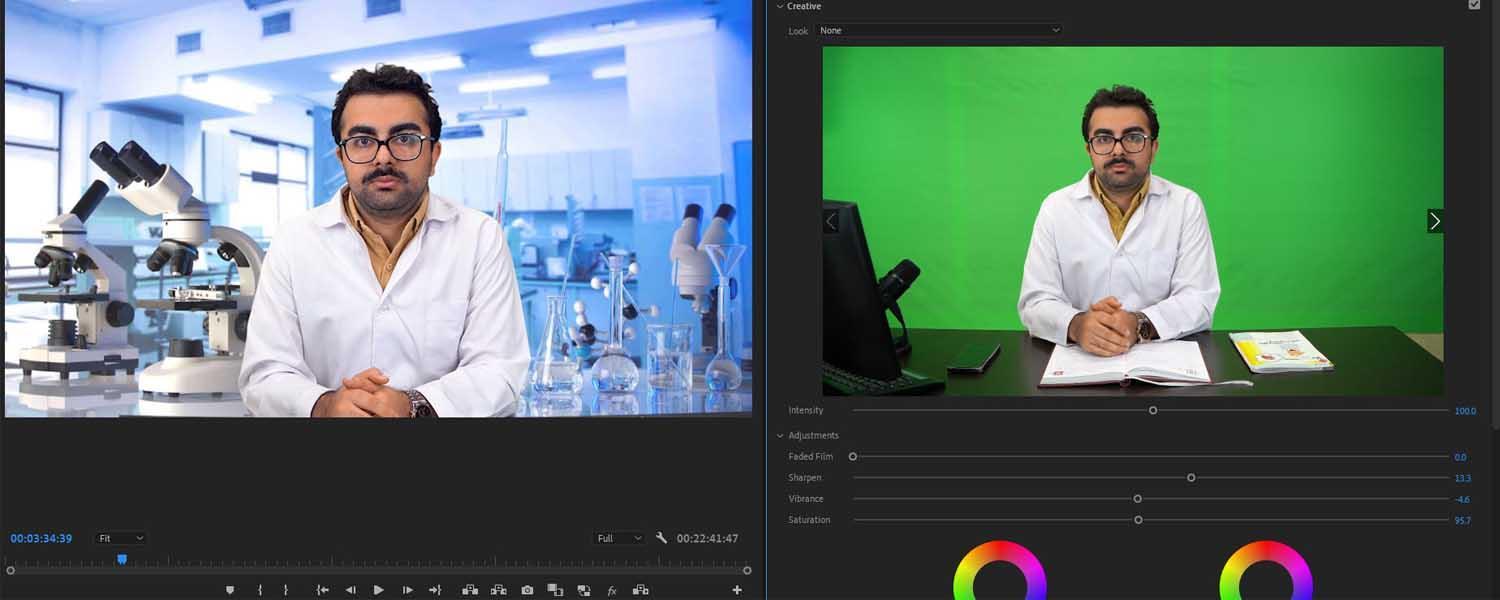Open the Look dropdown set to None

[938, 31]
